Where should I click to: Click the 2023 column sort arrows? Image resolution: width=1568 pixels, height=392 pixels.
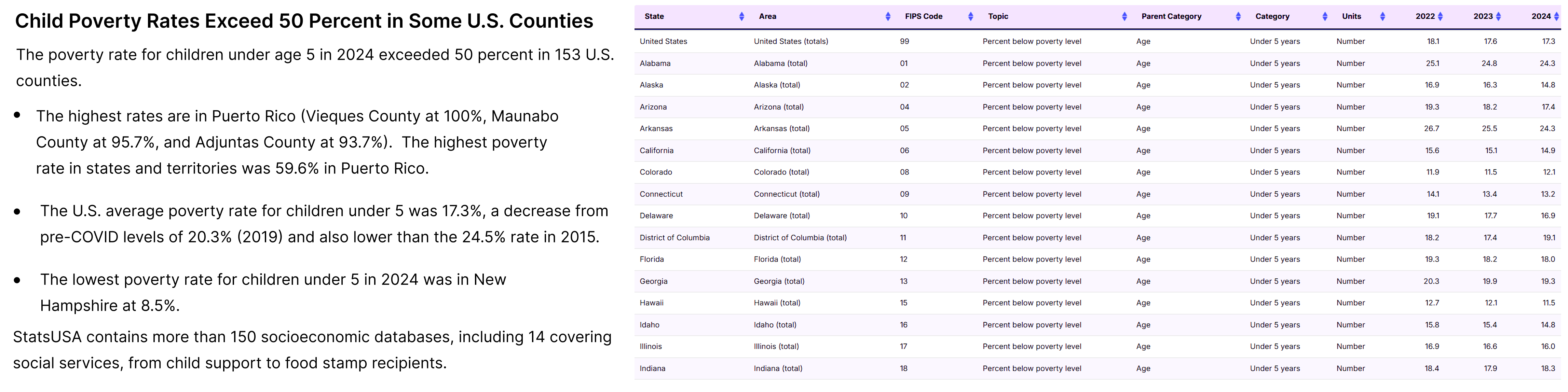pos(1498,16)
